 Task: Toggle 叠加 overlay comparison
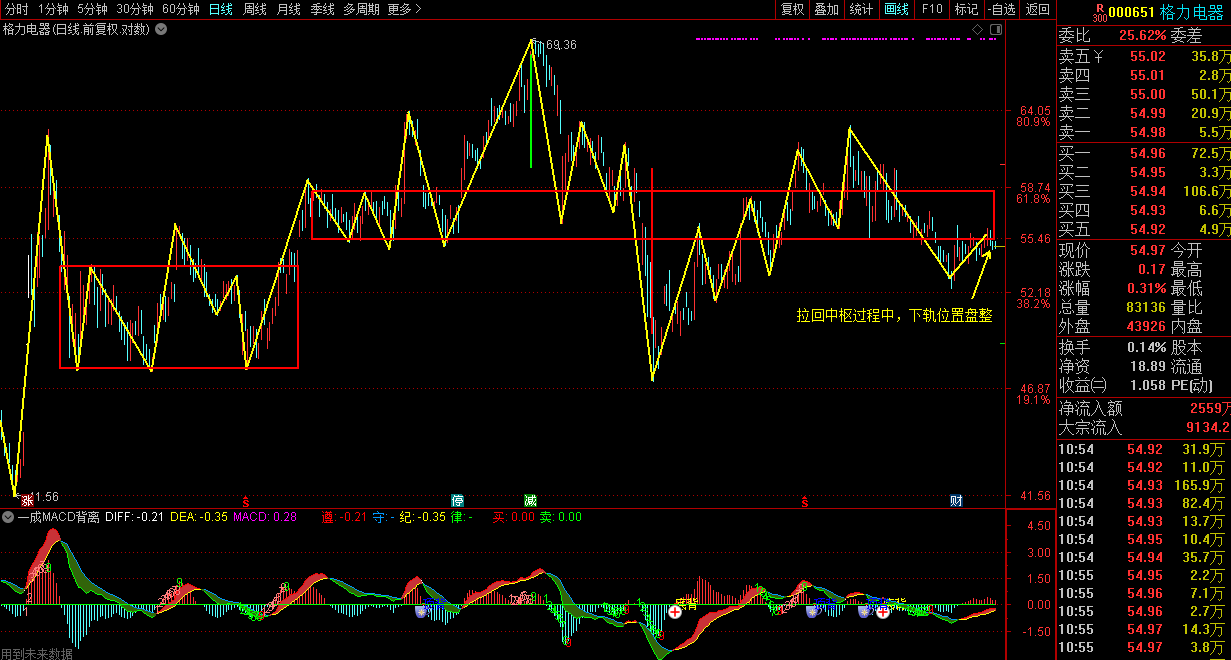826,9
